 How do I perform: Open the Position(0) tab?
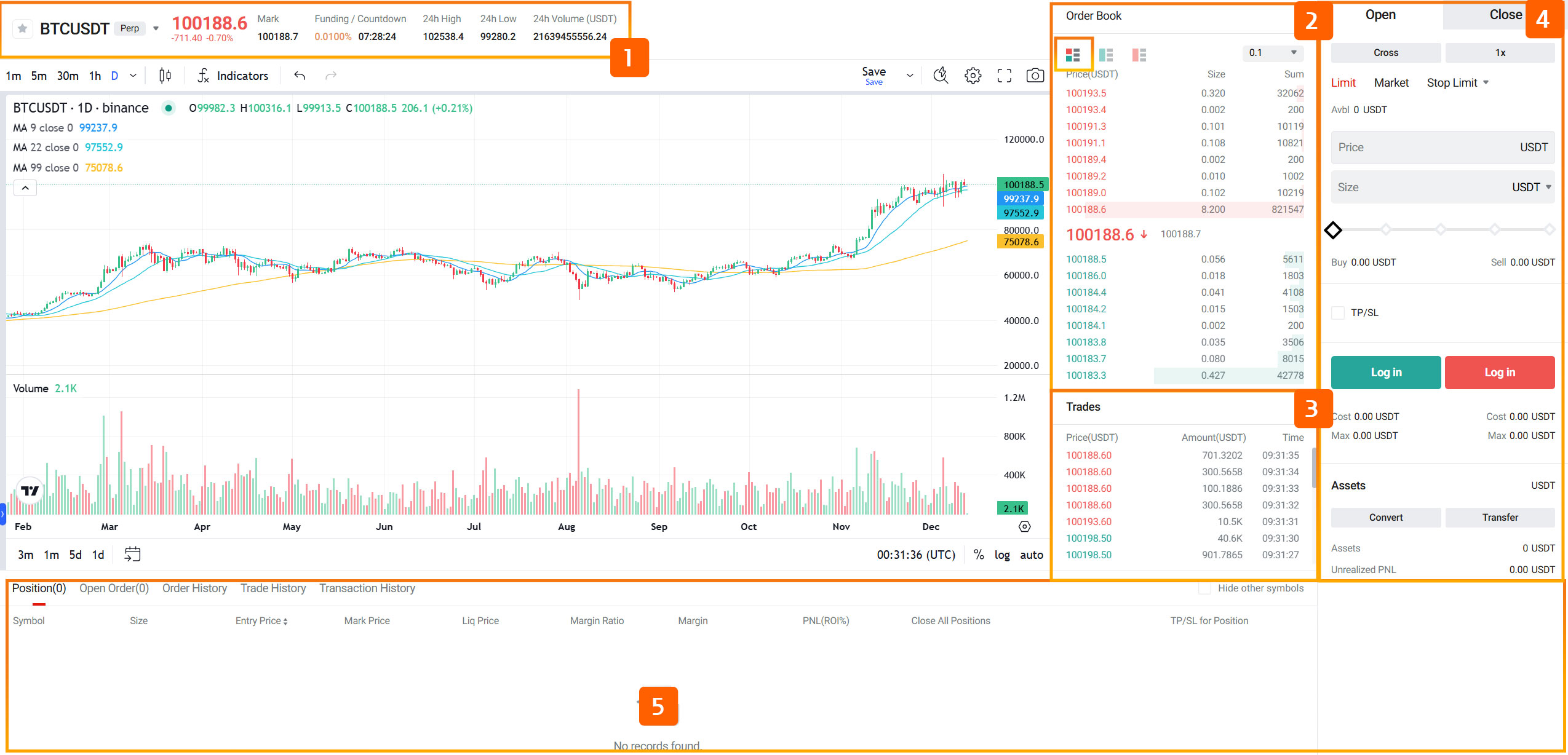tap(39, 588)
